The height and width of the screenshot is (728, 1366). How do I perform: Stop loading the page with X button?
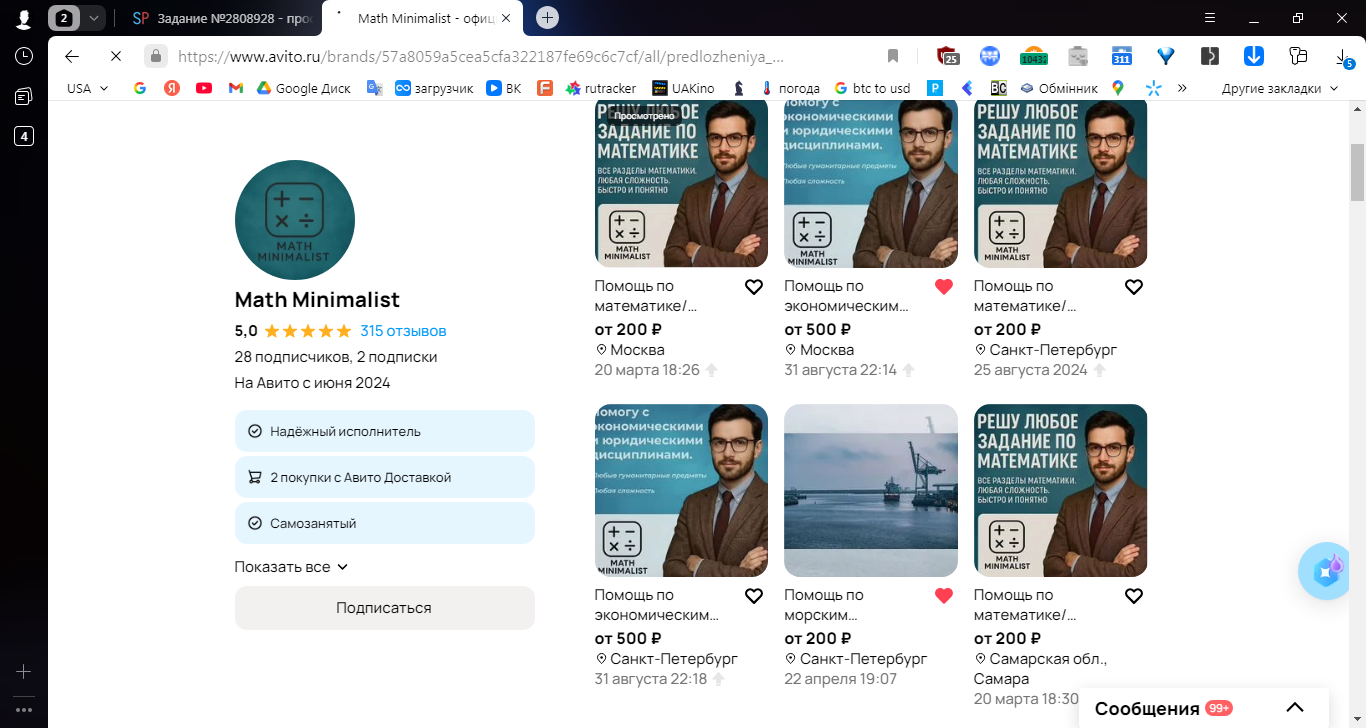[x=115, y=56]
